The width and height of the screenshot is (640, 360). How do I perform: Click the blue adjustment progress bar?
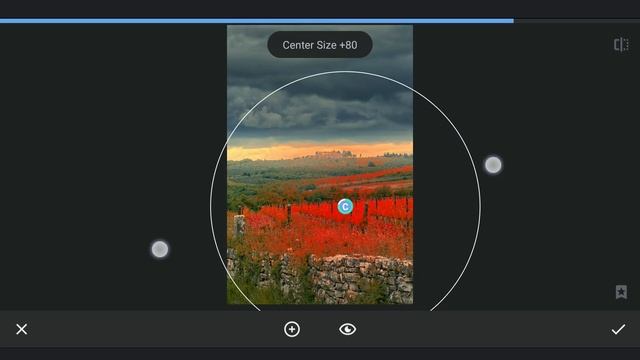[257, 21]
